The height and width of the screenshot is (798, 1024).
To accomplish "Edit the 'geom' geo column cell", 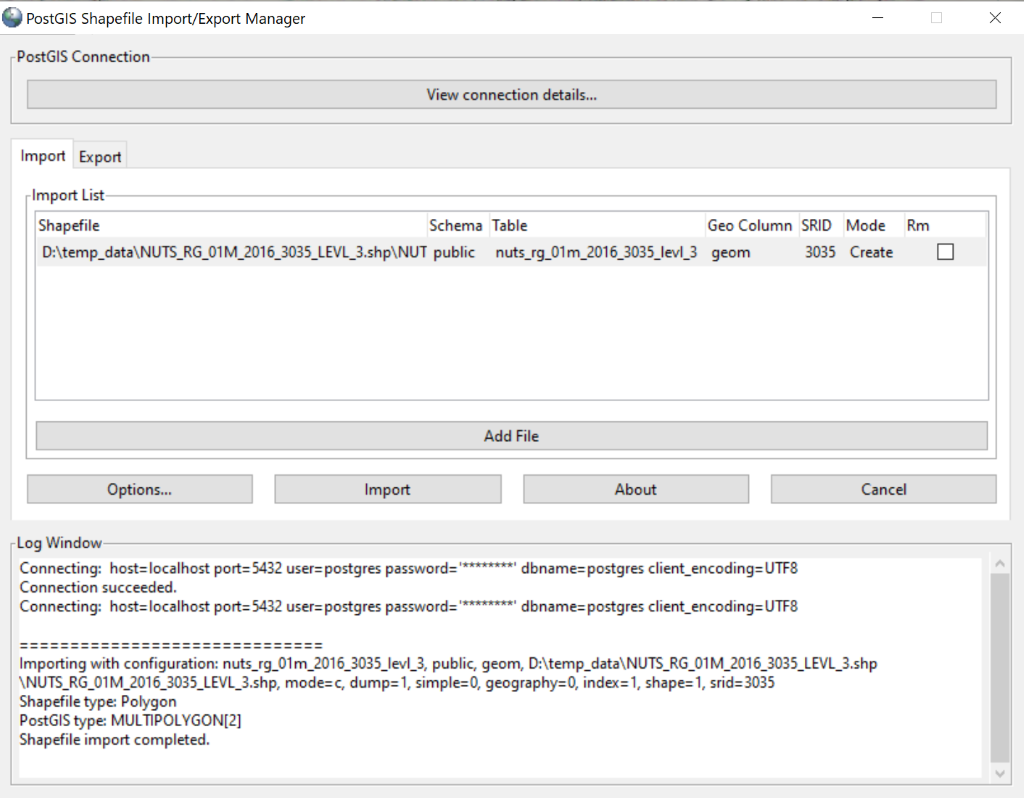I will (x=752, y=252).
